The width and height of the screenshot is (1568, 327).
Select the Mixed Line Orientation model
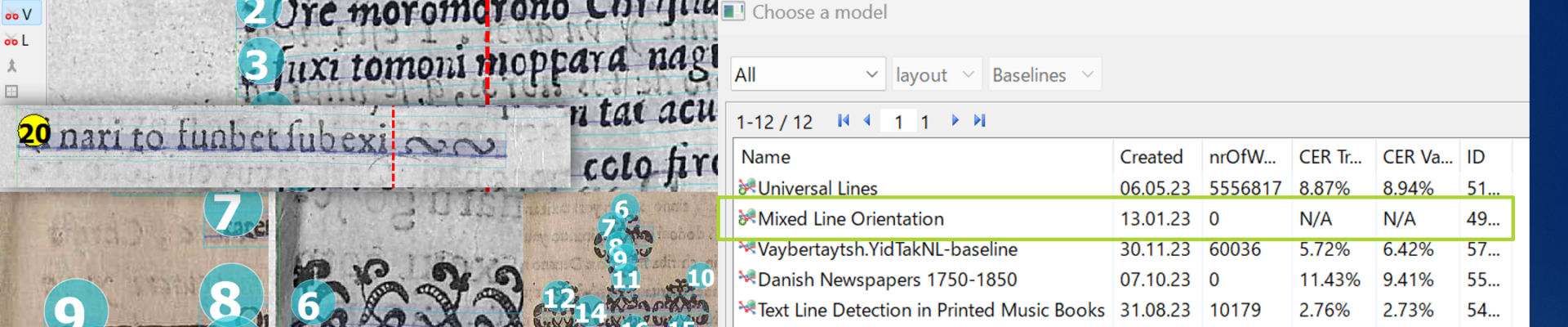point(851,218)
